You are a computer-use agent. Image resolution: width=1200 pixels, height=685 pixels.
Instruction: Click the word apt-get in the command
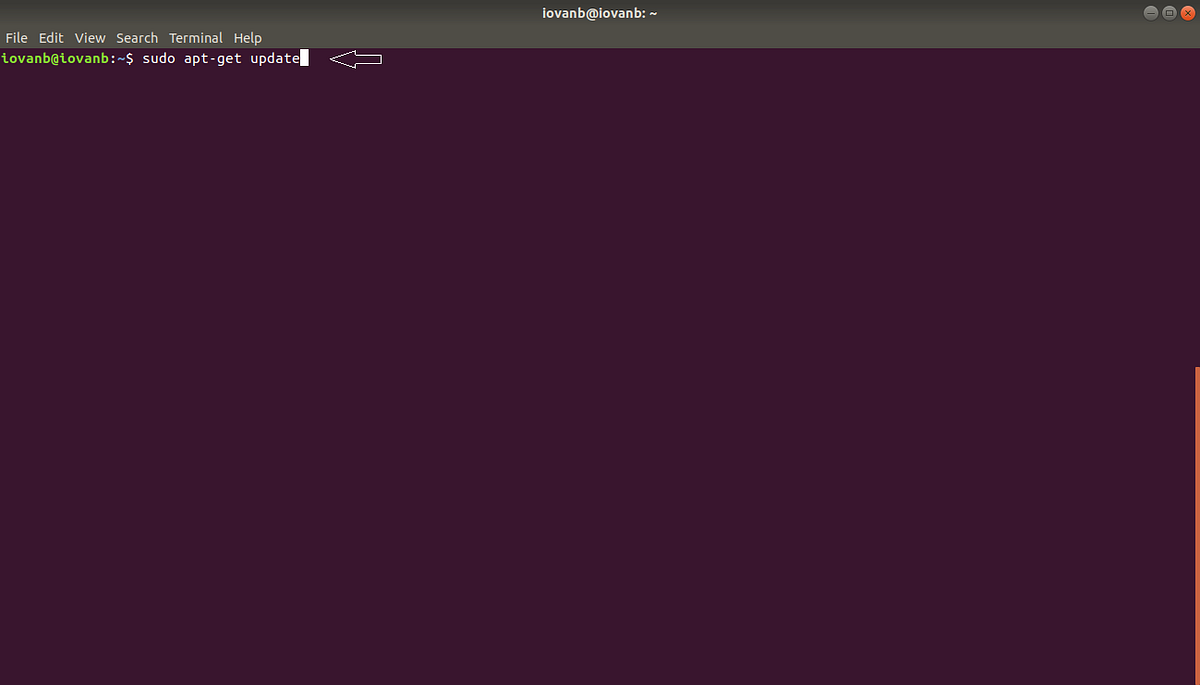pos(212,58)
